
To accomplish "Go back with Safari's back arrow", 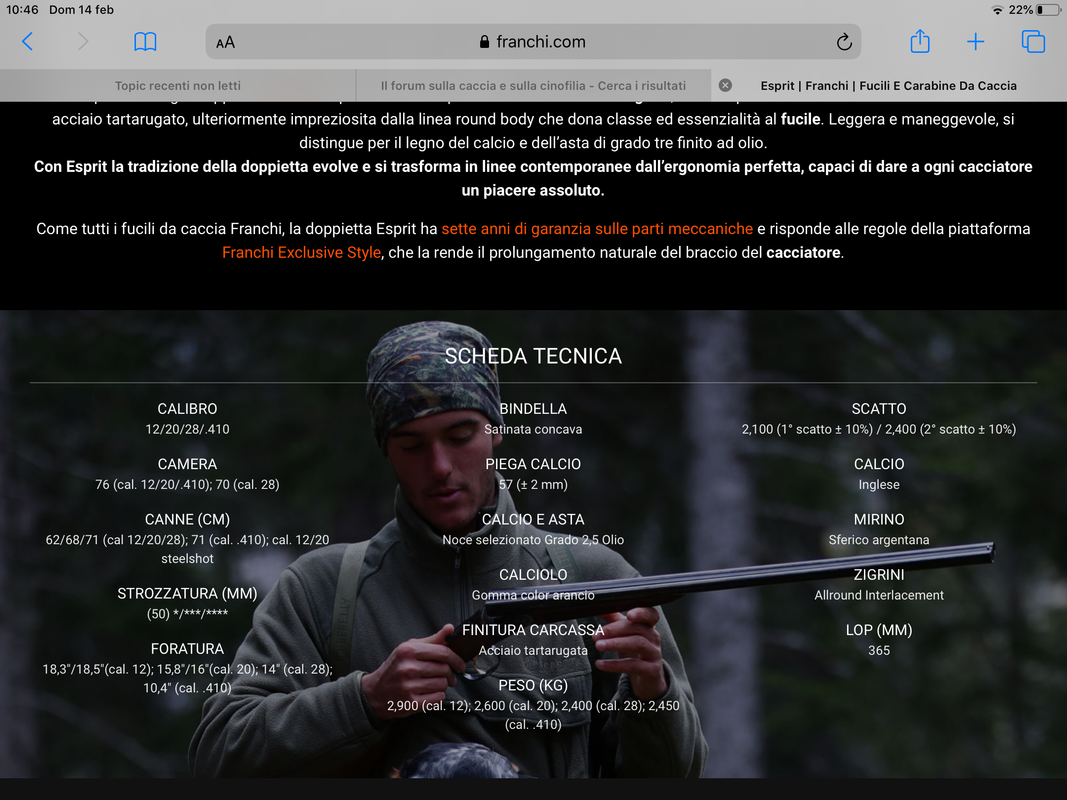I will pyautogui.click(x=27, y=41).
